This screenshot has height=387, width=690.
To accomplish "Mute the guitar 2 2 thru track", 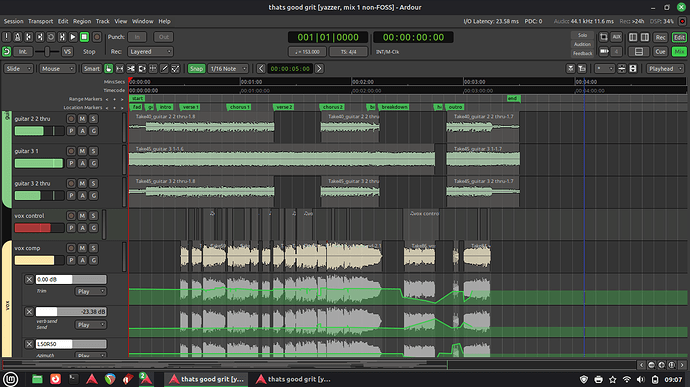I will (x=82, y=118).
